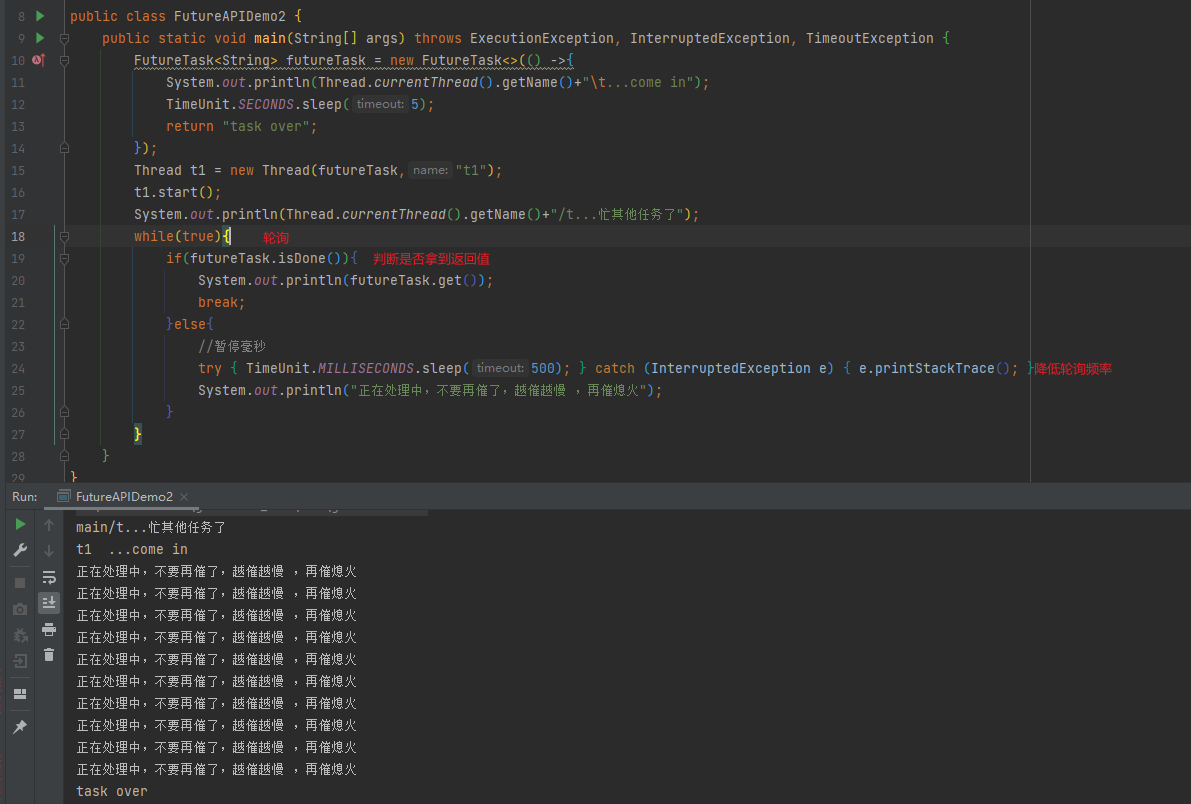Pin the Run tool window
1191x804 pixels.
pyautogui.click(x=20, y=724)
